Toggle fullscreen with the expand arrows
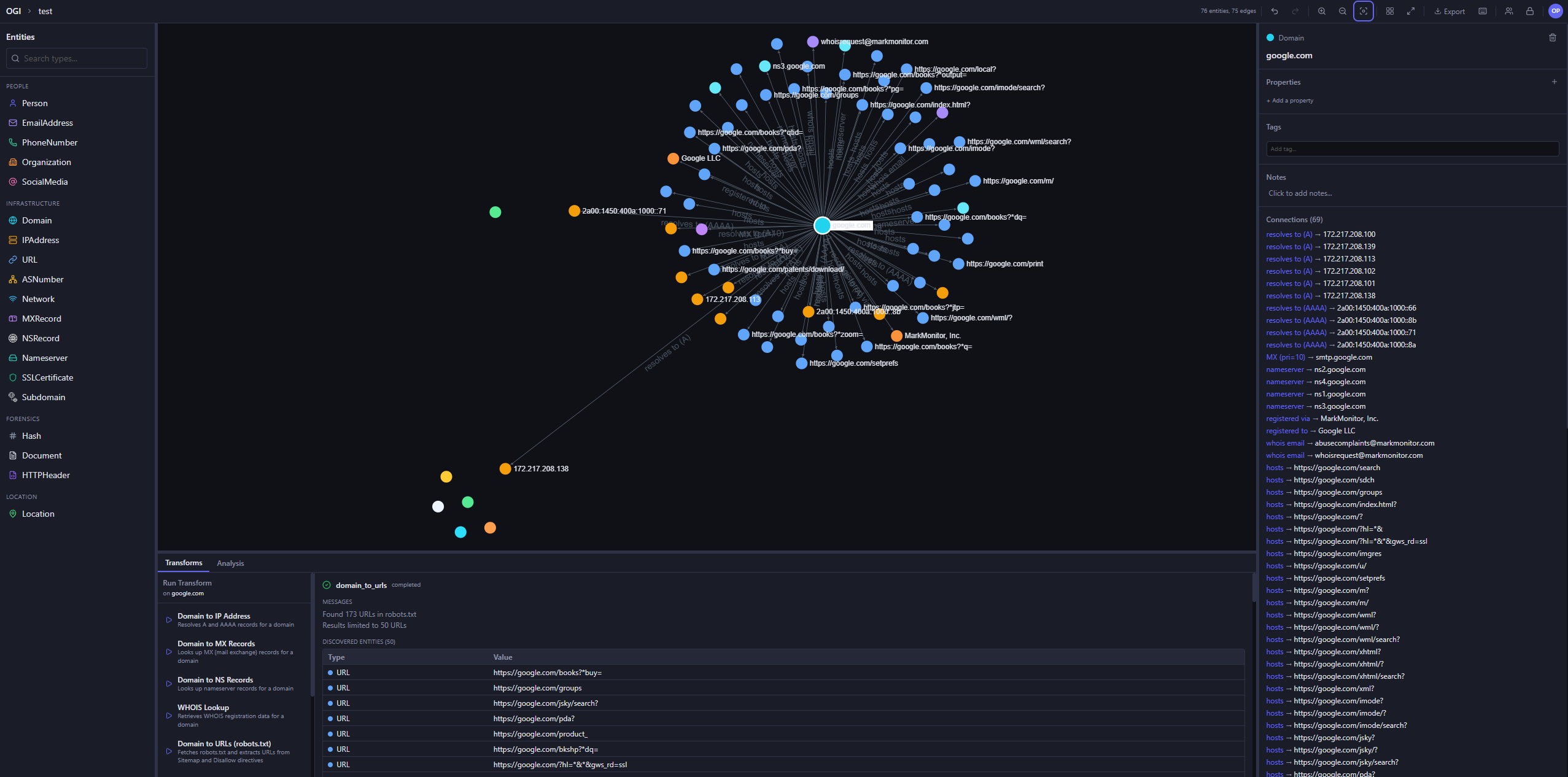This screenshot has height=777, width=1568. click(x=1411, y=11)
